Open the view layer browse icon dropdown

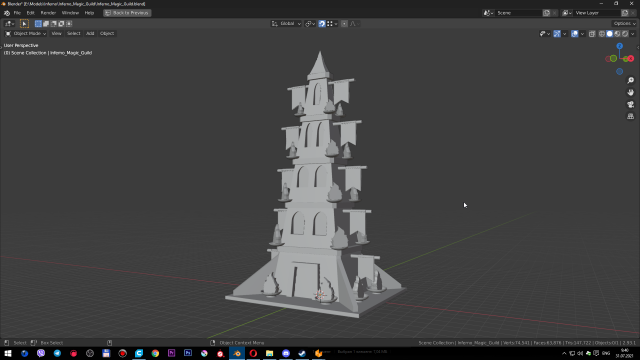[x=567, y=13]
